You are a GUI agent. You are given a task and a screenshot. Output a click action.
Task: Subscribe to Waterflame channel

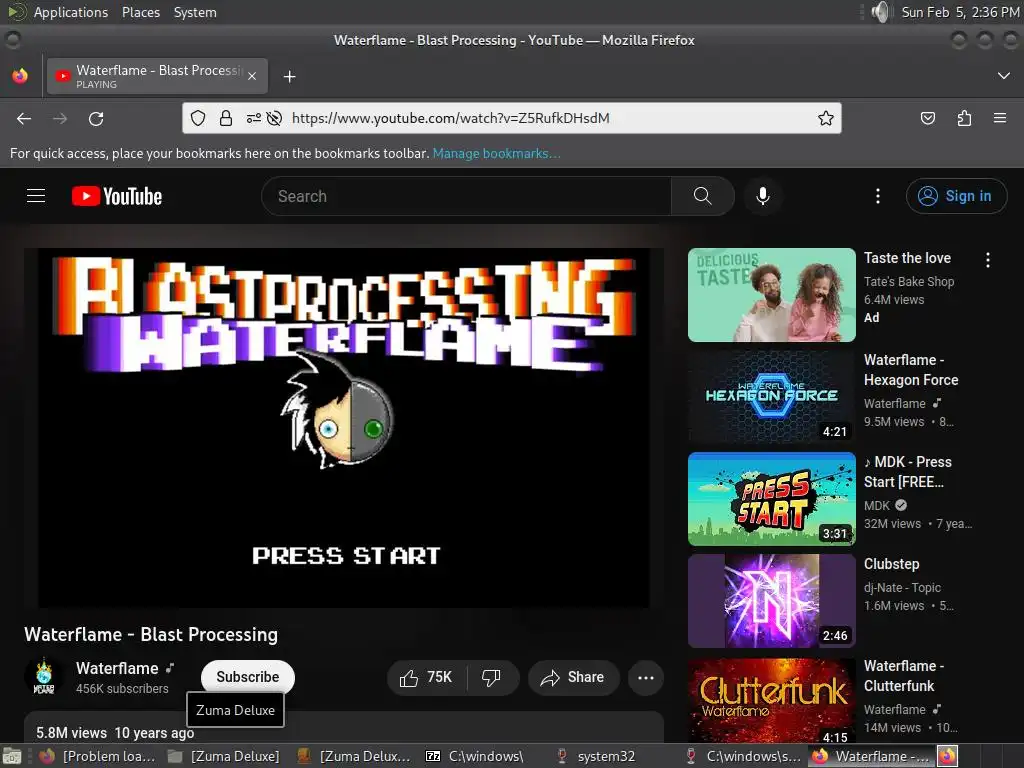(248, 677)
